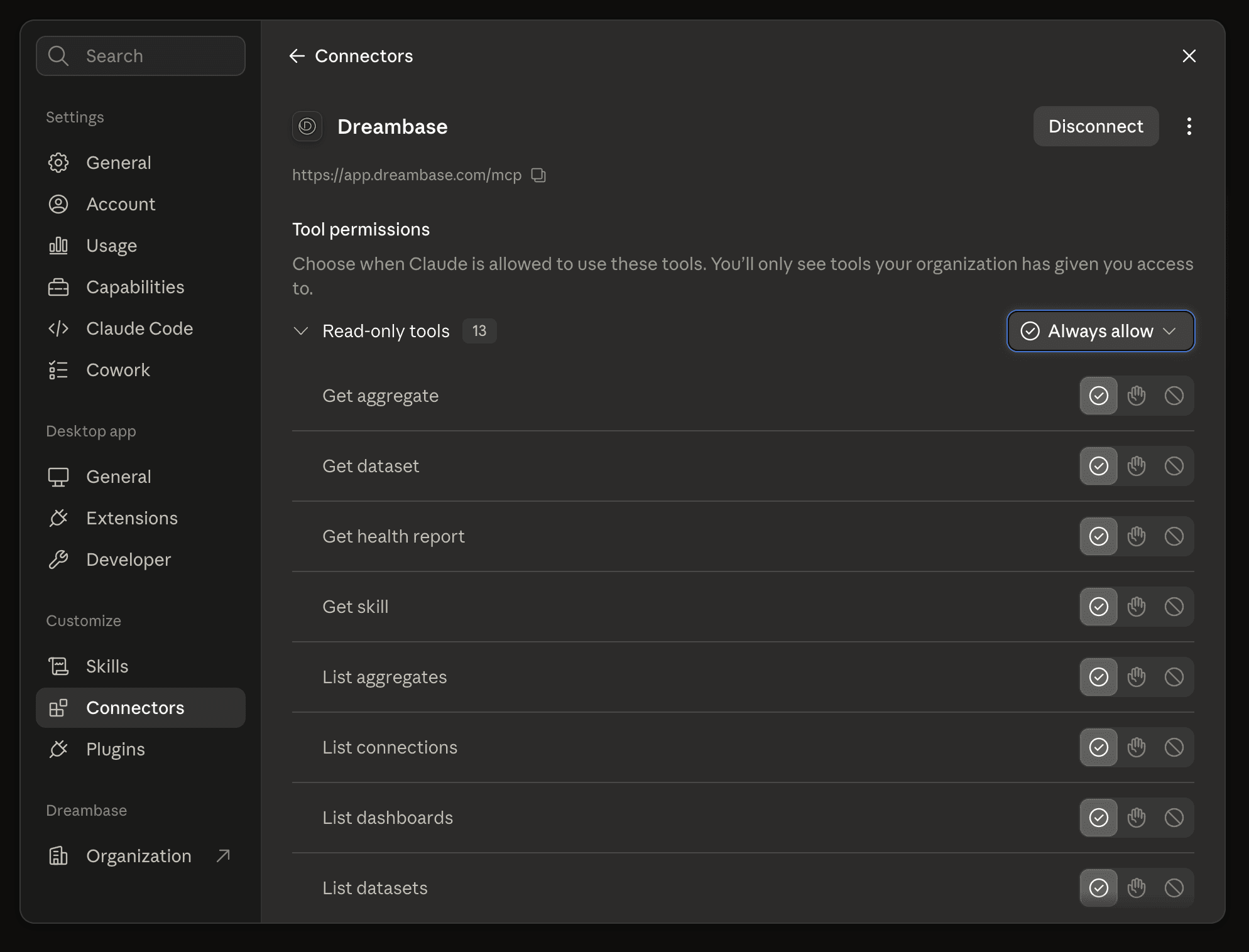
Task: Block the Get health report tool
Action: [x=1174, y=536]
